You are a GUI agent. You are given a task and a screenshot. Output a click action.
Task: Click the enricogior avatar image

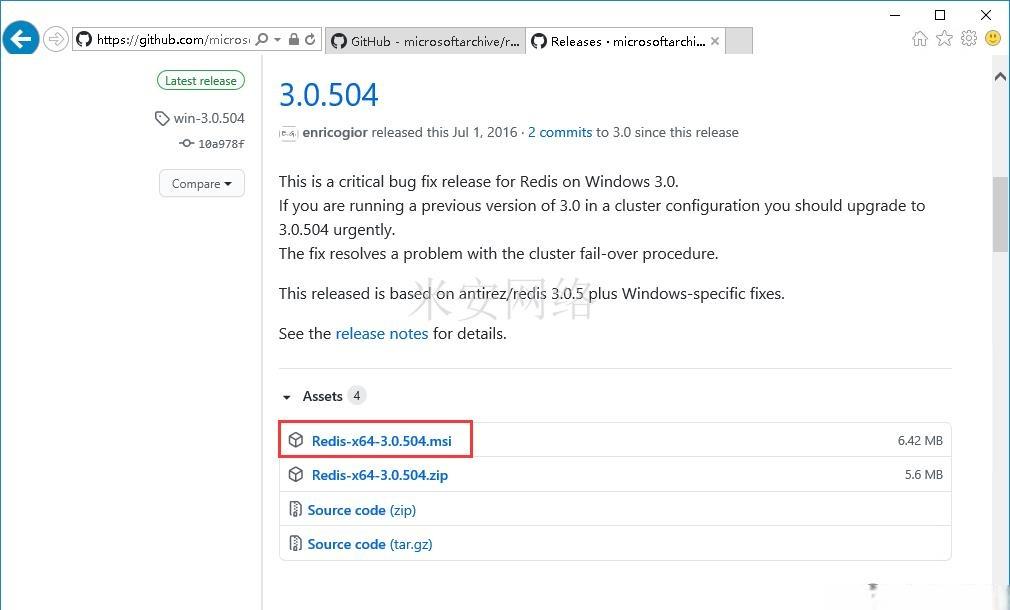[288, 133]
